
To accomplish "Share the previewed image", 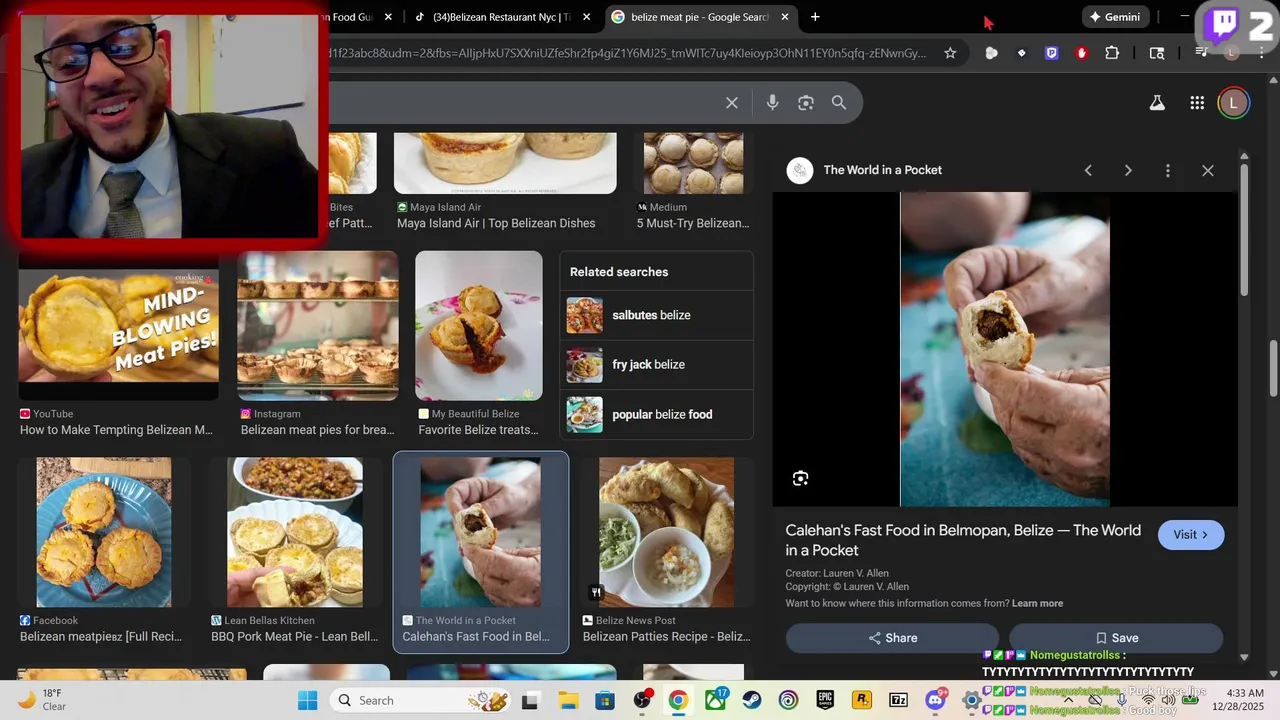I will (892, 638).
